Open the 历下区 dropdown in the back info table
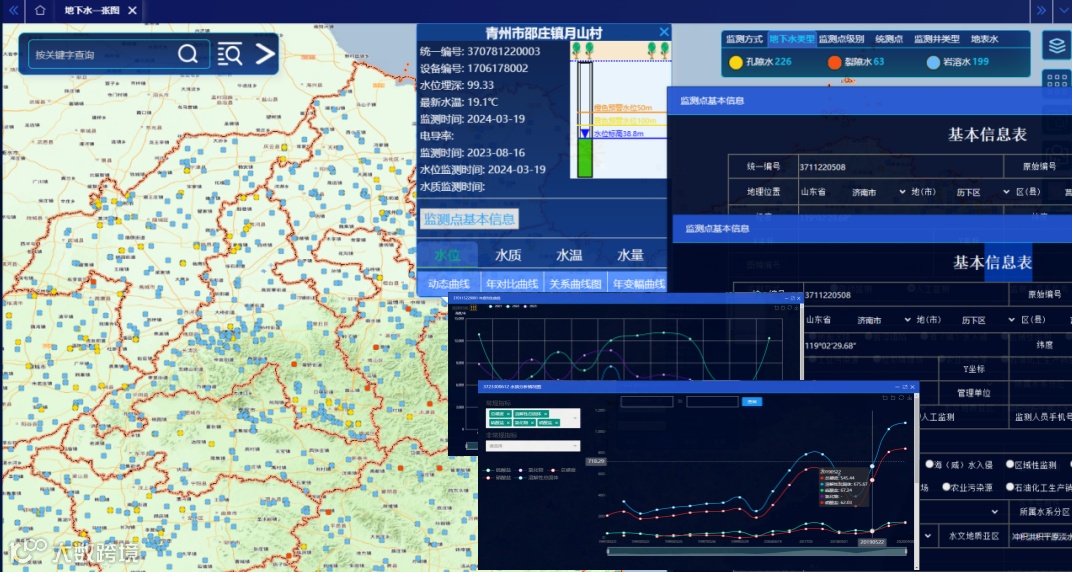 (x=983, y=192)
